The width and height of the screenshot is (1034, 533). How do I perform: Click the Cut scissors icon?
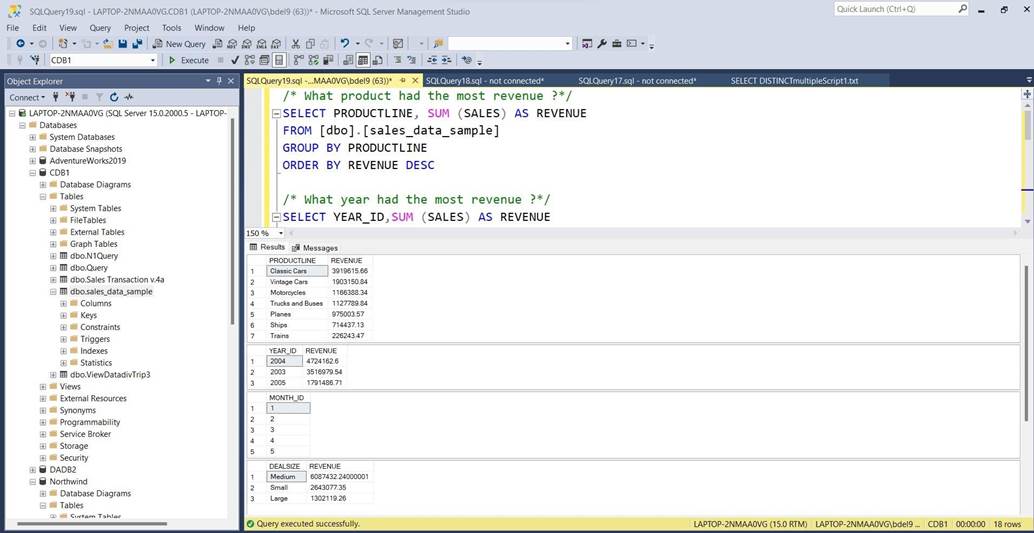[295, 44]
